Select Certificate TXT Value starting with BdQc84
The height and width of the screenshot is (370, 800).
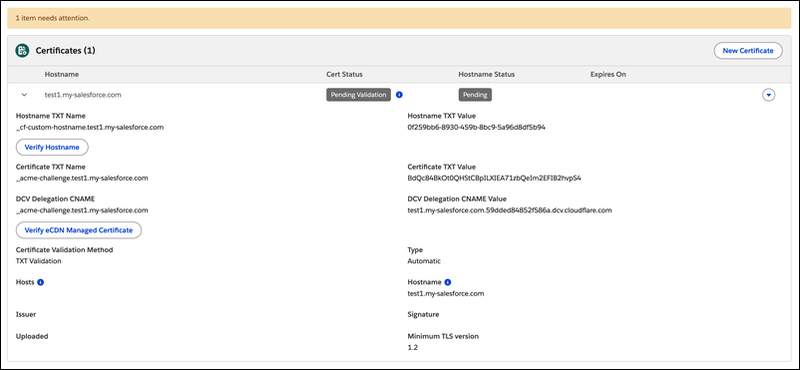[494, 179]
